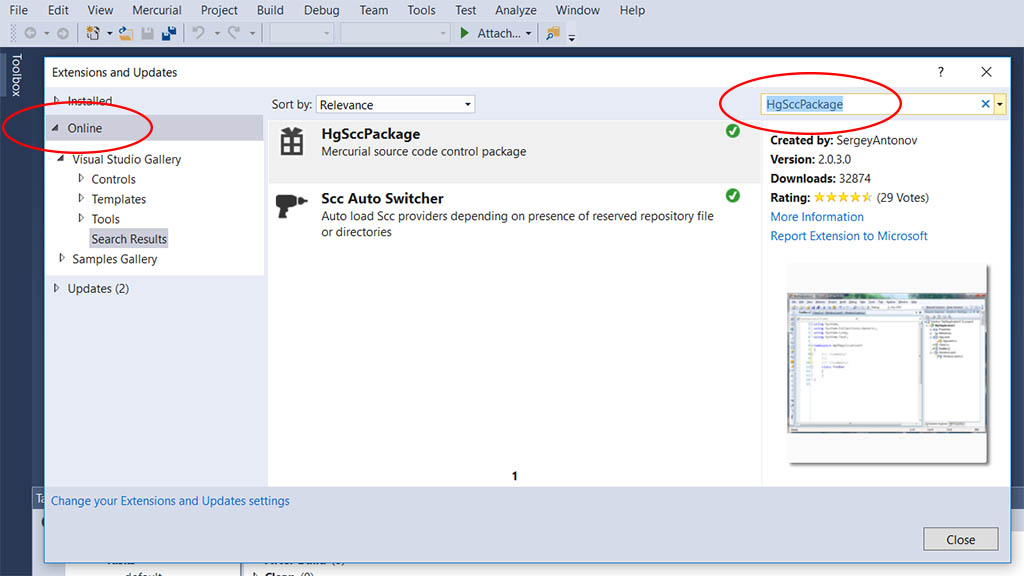This screenshot has width=1024, height=576.
Task: Open the File menu
Action: [18, 10]
